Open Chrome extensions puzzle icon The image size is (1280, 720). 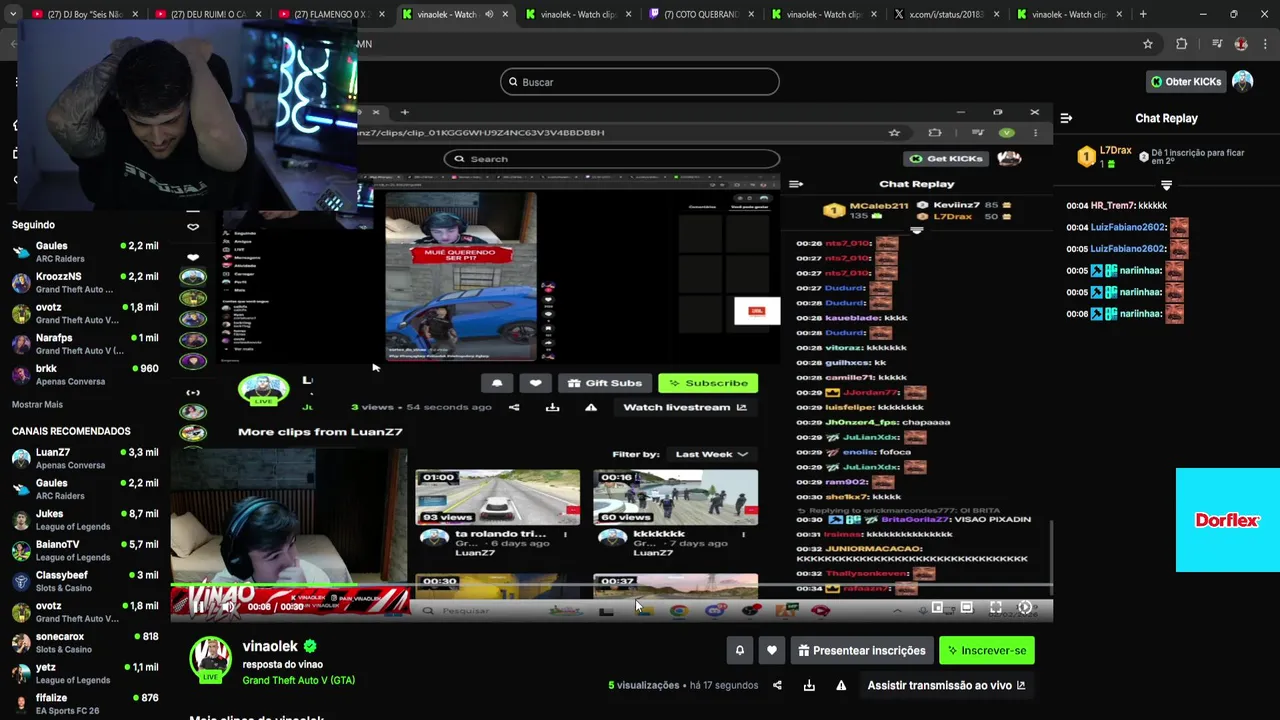[1181, 44]
